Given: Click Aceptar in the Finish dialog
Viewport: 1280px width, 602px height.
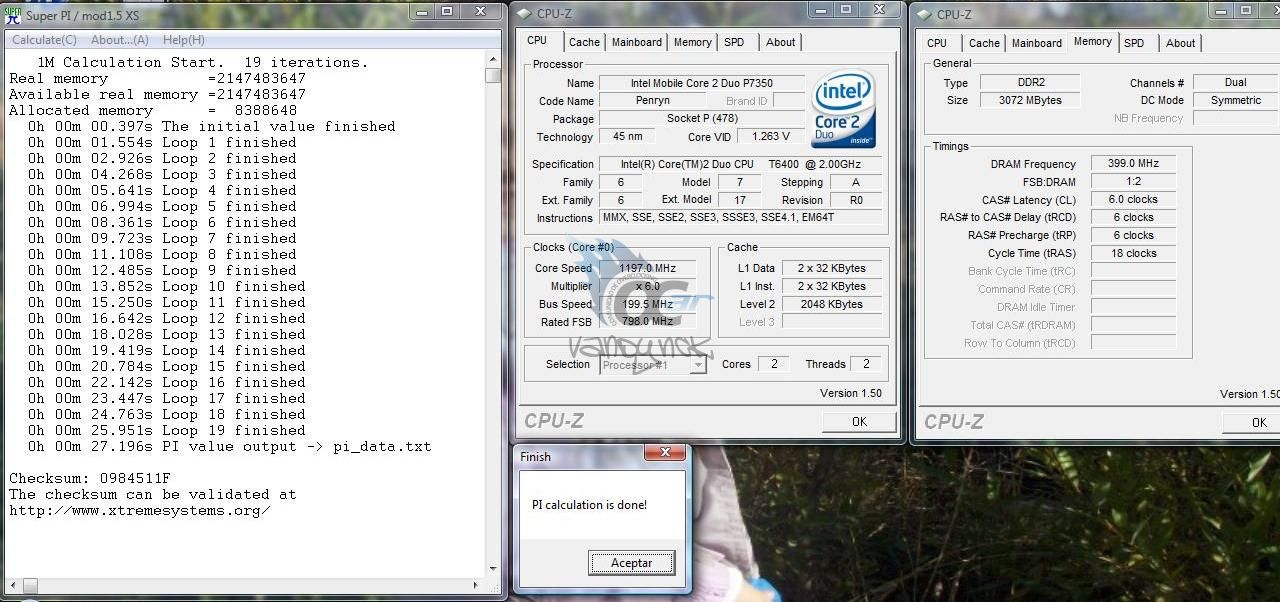Looking at the screenshot, I should [x=631, y=563].
